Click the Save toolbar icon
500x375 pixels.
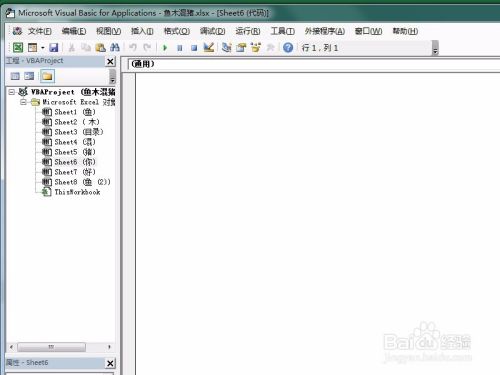[x=54, y=48]
